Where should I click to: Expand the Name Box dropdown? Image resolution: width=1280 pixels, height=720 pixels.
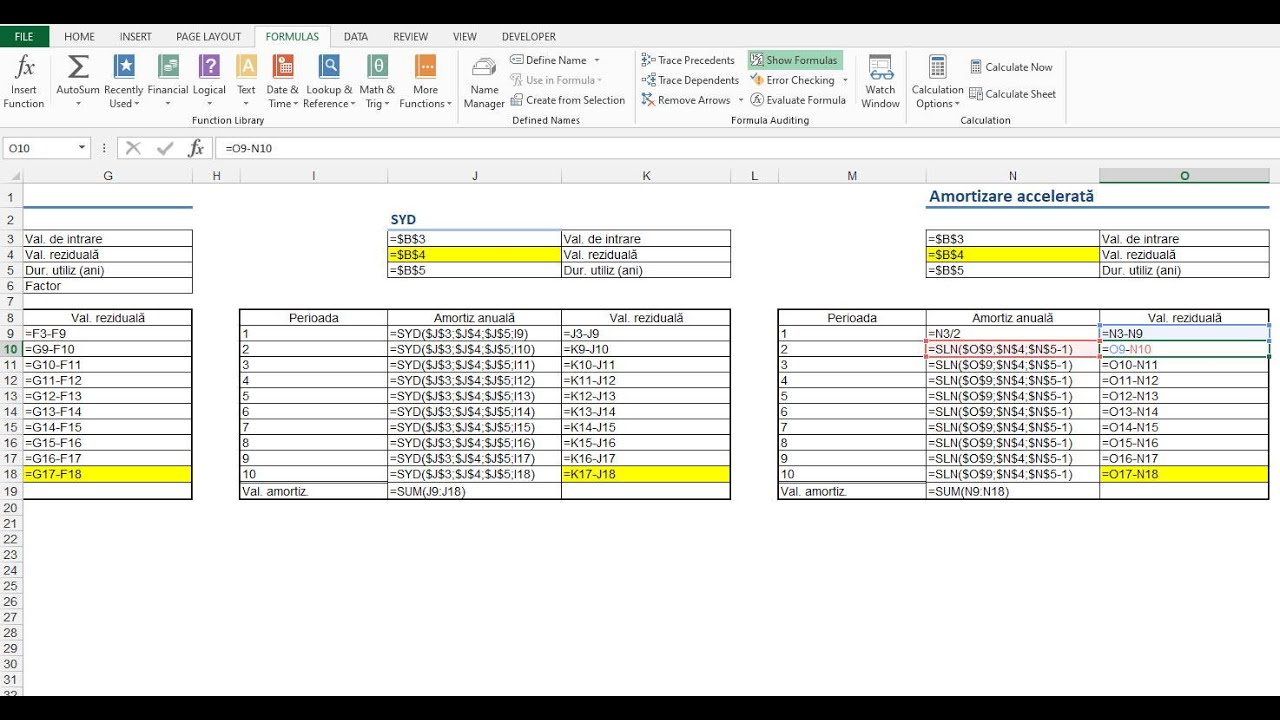coord(82,148)
